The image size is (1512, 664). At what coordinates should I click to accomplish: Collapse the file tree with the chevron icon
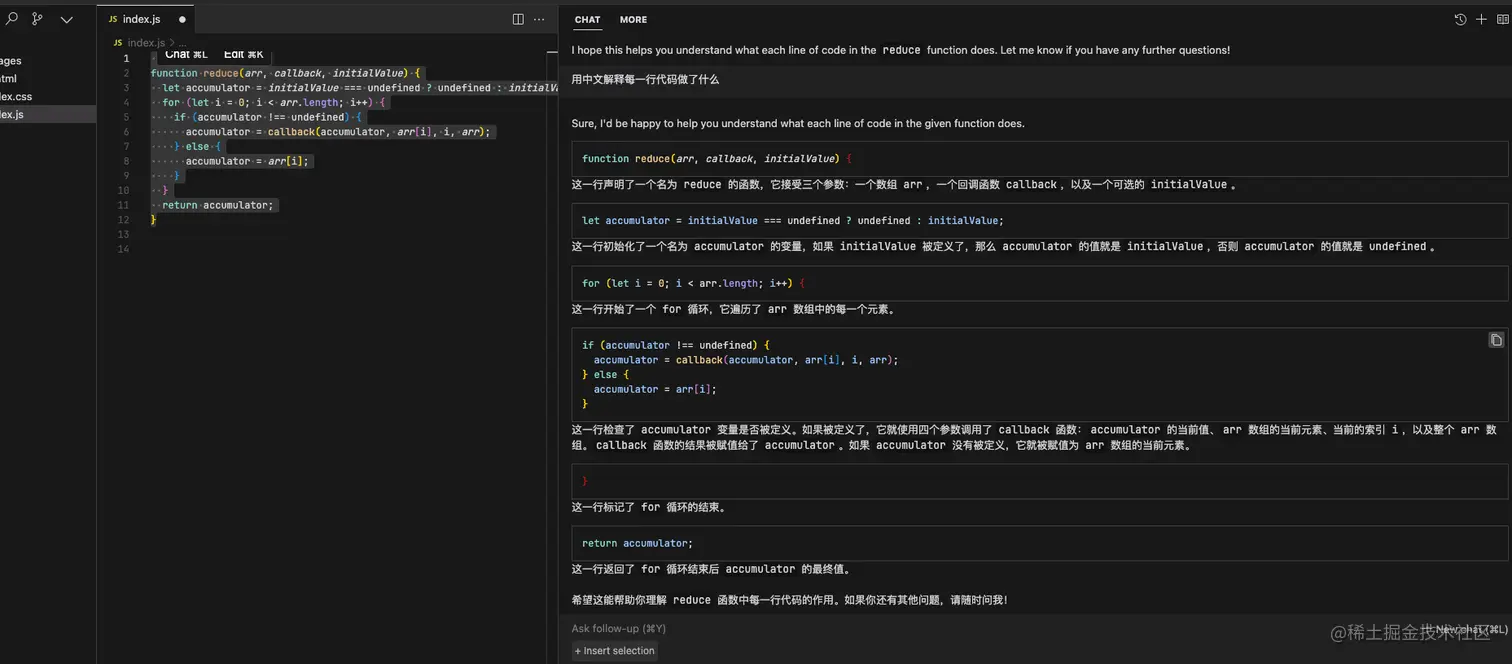(66, 19)
